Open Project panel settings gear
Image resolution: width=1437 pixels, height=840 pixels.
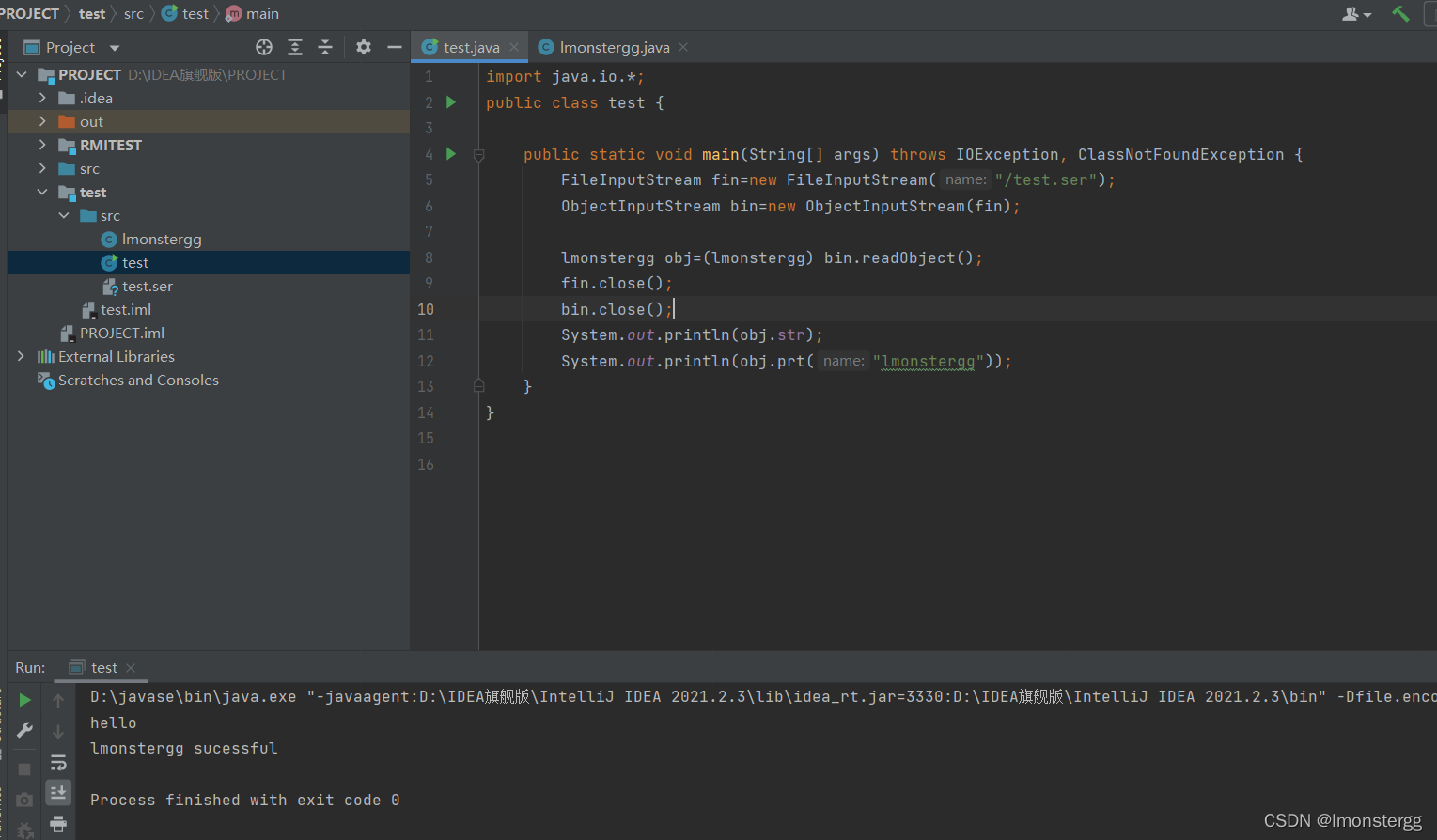(x=364, y=47)
